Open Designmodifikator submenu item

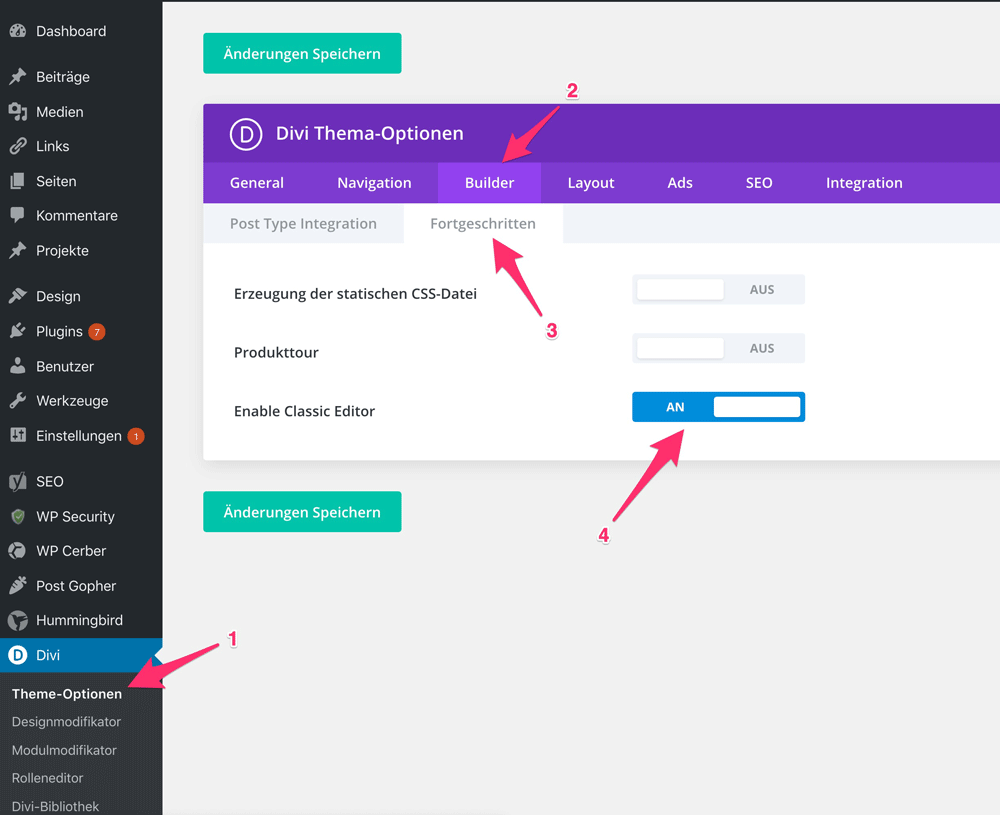(66, 722)
